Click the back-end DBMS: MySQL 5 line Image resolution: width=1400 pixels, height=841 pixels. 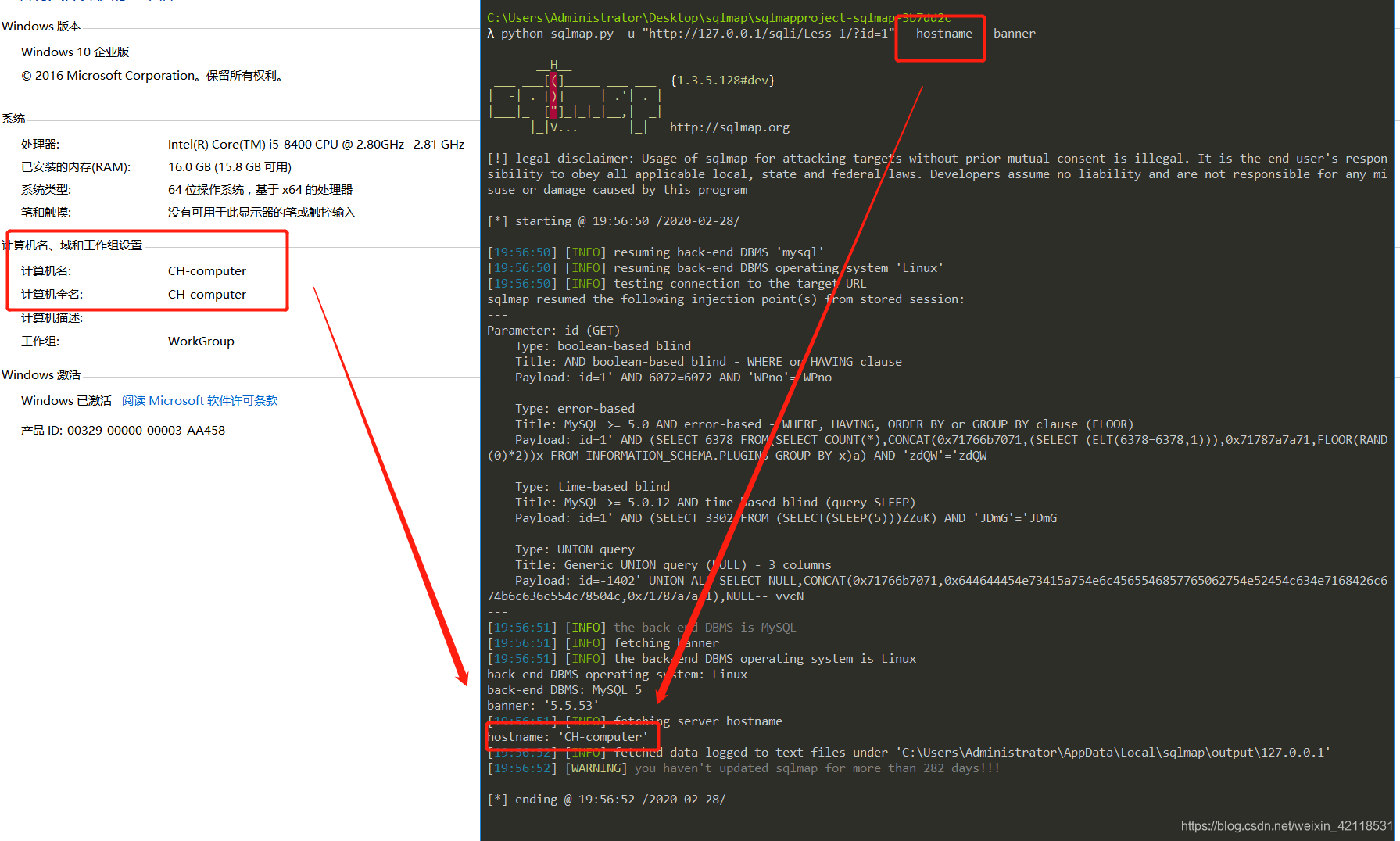point(564,689)
